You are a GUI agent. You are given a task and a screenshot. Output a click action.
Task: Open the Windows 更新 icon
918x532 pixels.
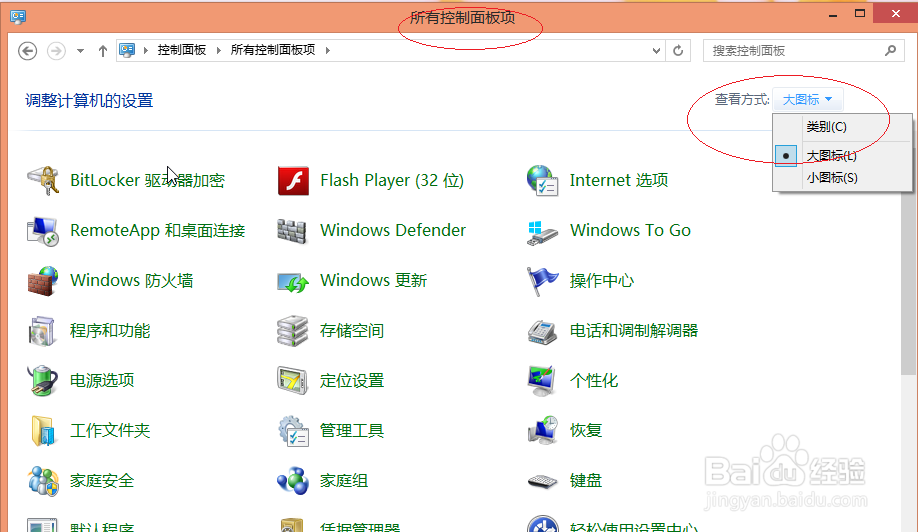click(293, 282)
